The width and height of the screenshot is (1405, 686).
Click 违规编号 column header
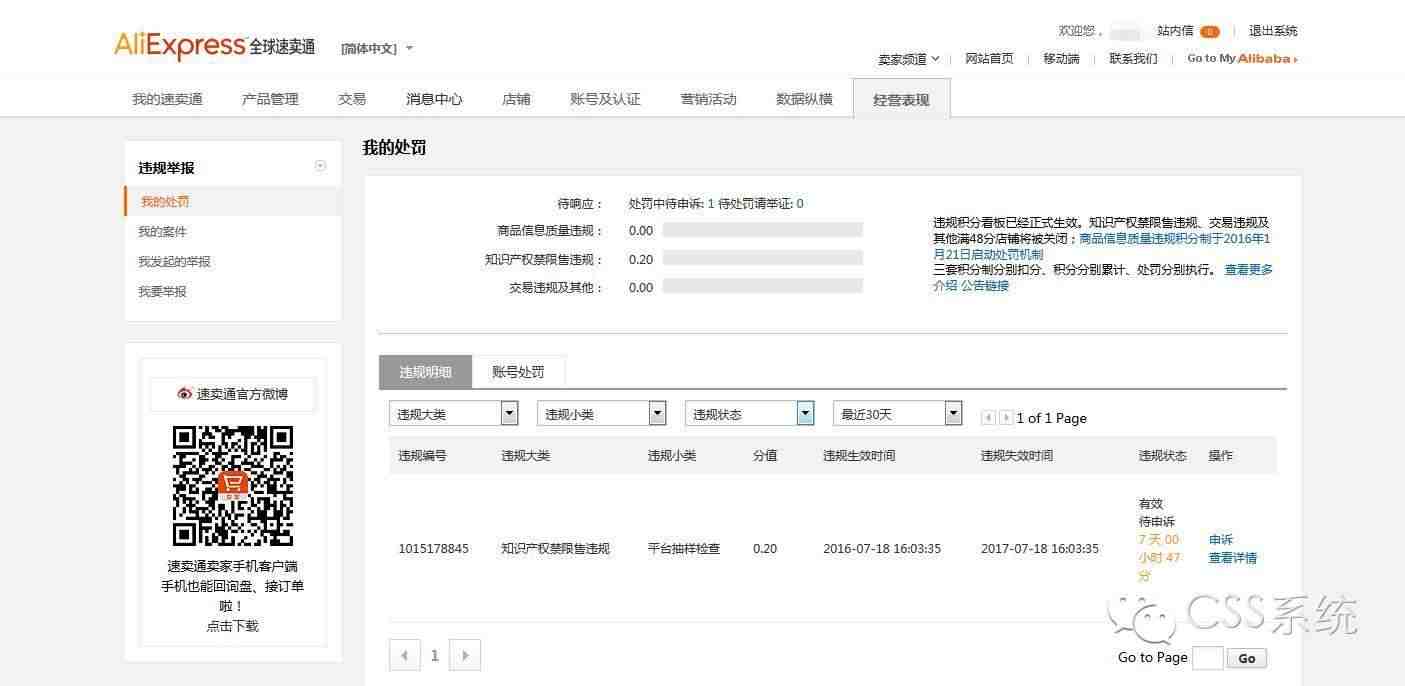pyautogui.click(x=422, y=456)
